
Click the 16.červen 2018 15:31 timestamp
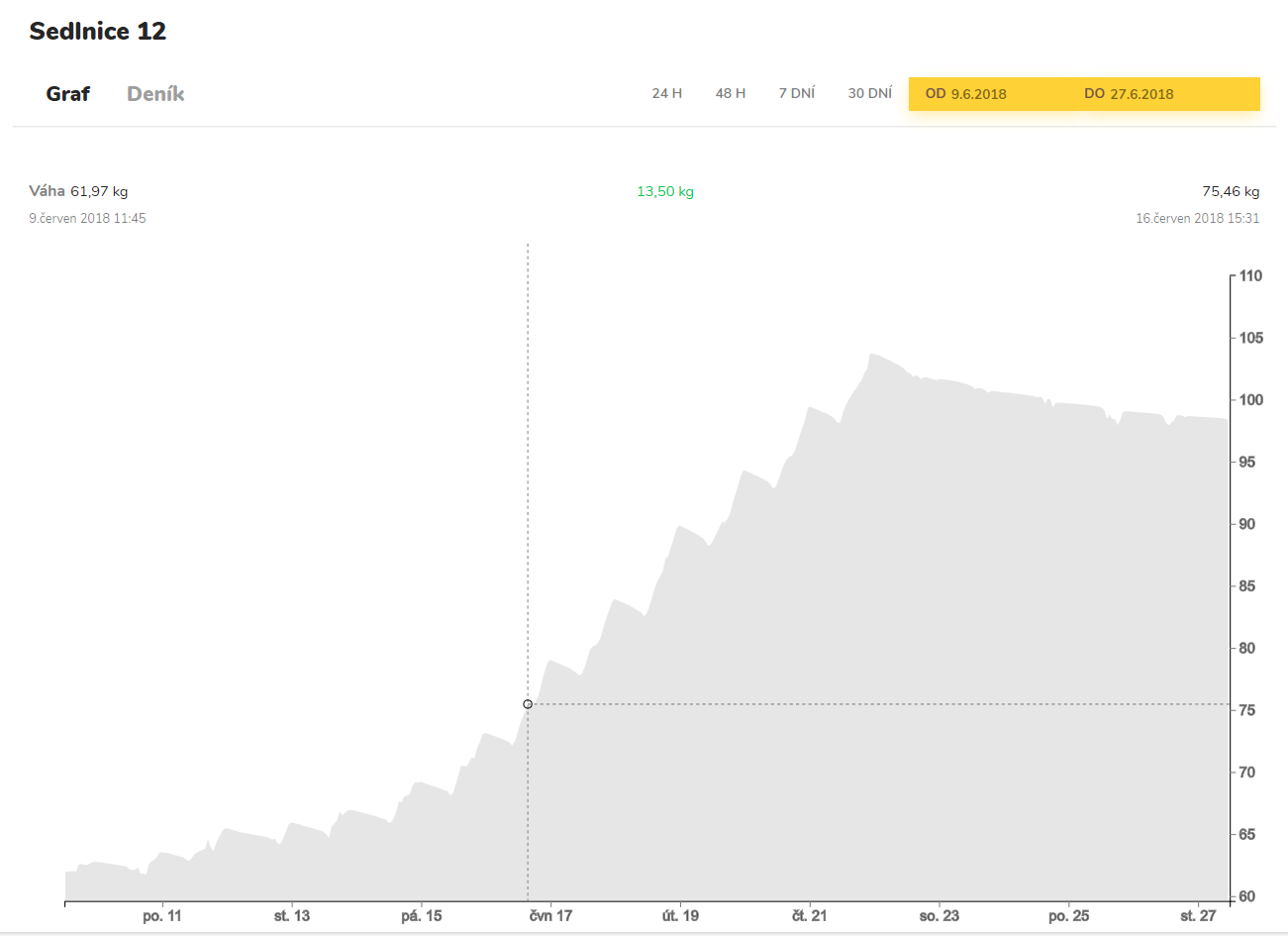point(1198,218)
